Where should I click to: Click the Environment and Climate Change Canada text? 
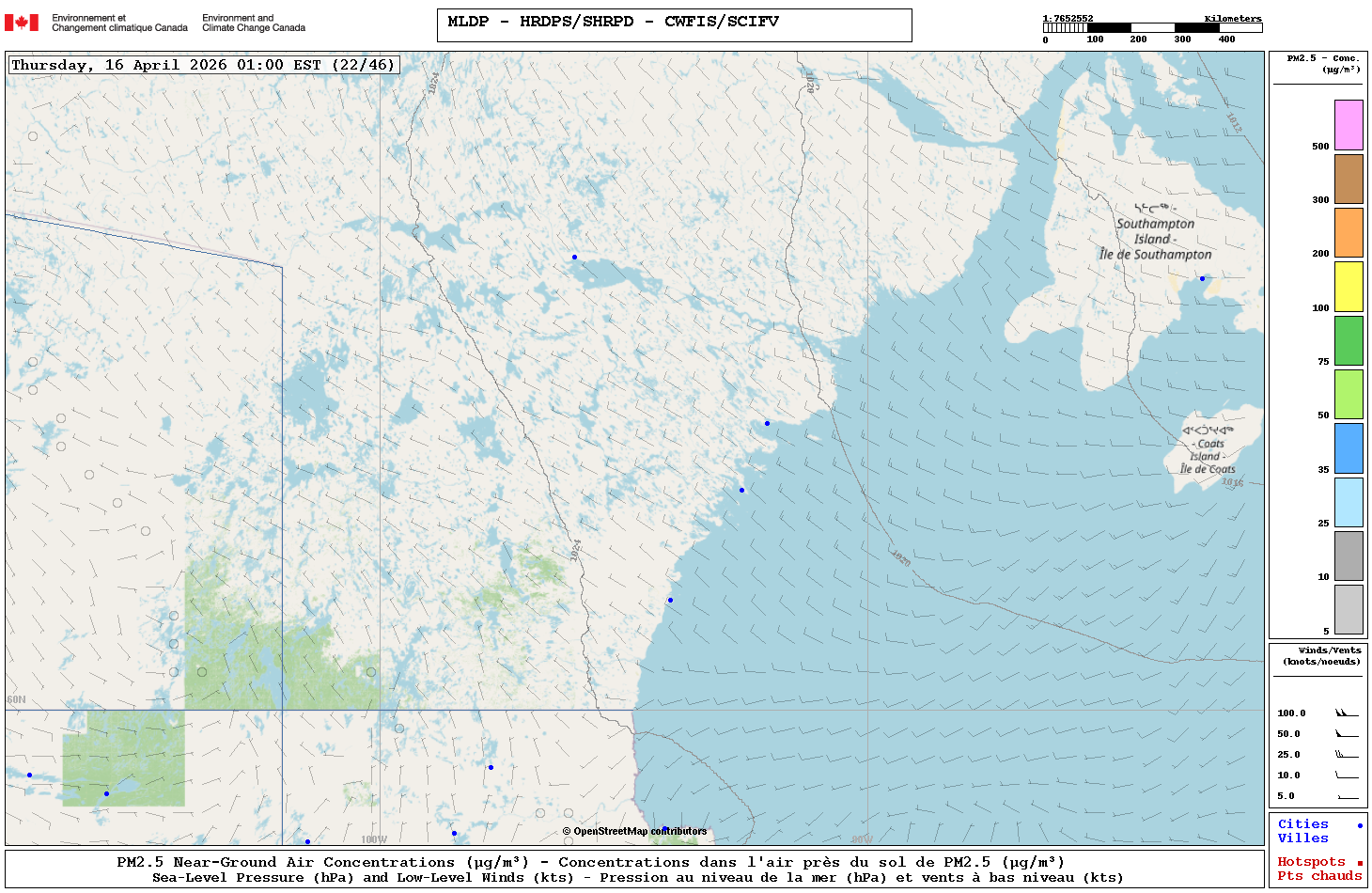[x=254, y=23]
